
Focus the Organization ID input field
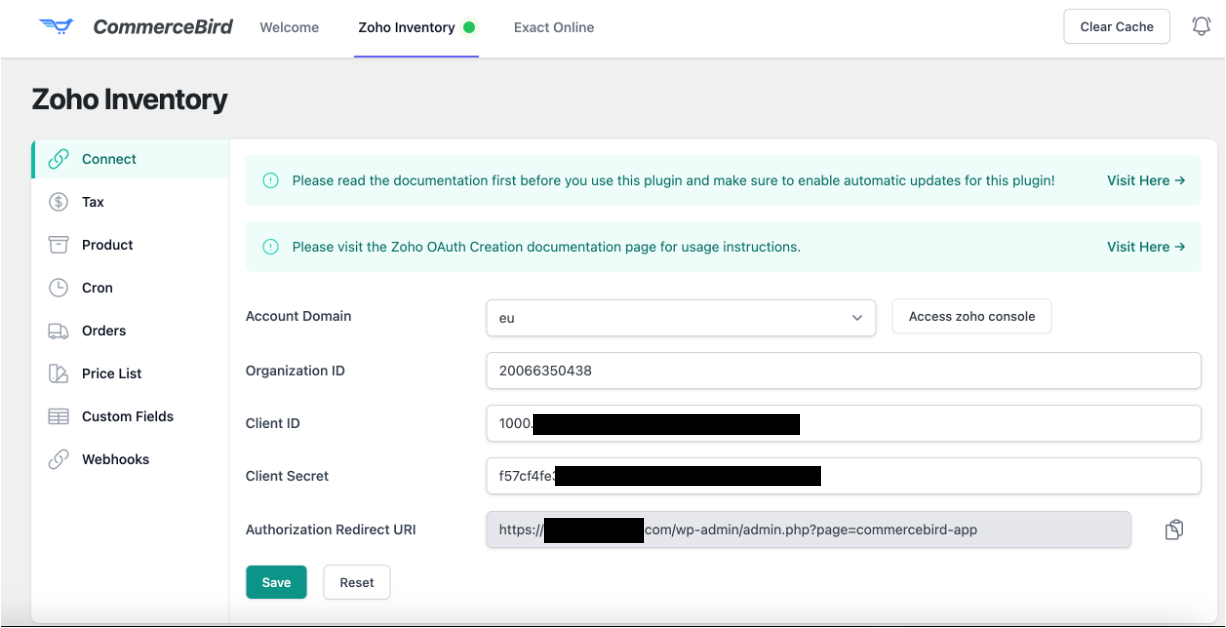coord(843,371)
